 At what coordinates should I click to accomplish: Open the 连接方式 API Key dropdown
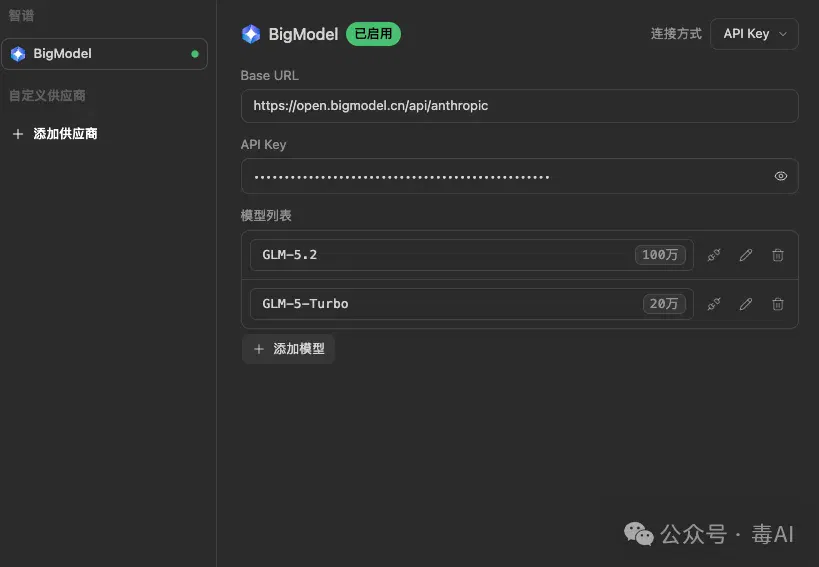point(754,34)
